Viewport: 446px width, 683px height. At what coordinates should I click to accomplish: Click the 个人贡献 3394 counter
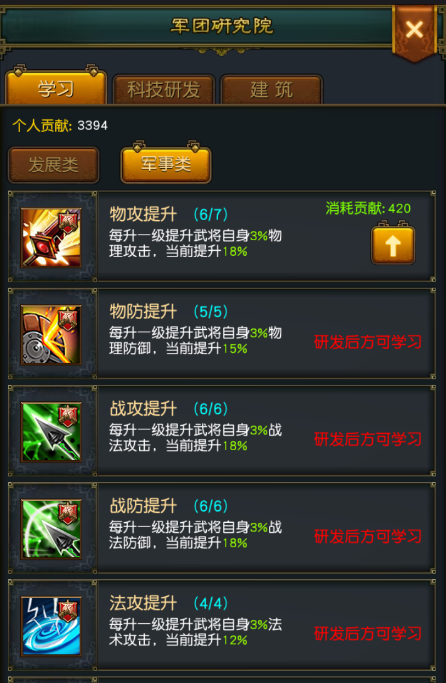tap(60, 126)
